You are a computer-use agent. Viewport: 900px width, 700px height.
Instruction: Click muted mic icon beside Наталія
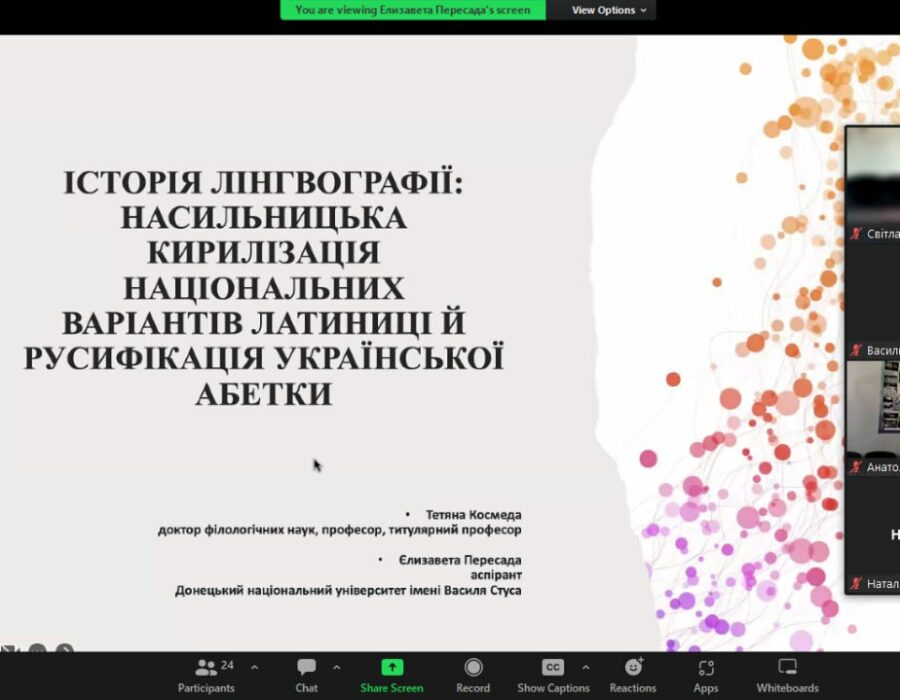(856, 583)
